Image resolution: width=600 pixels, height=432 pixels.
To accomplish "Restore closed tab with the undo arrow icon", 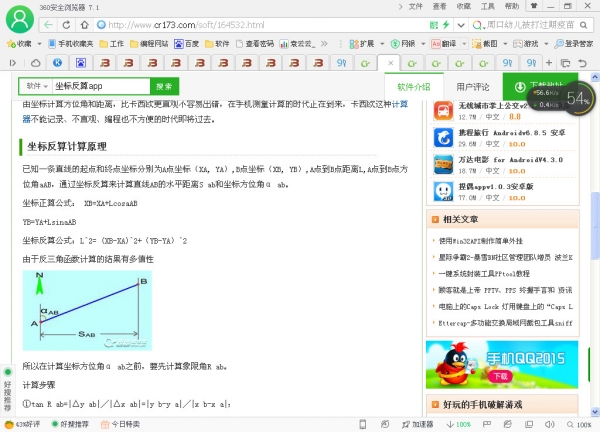I will [x=582, y=63].
